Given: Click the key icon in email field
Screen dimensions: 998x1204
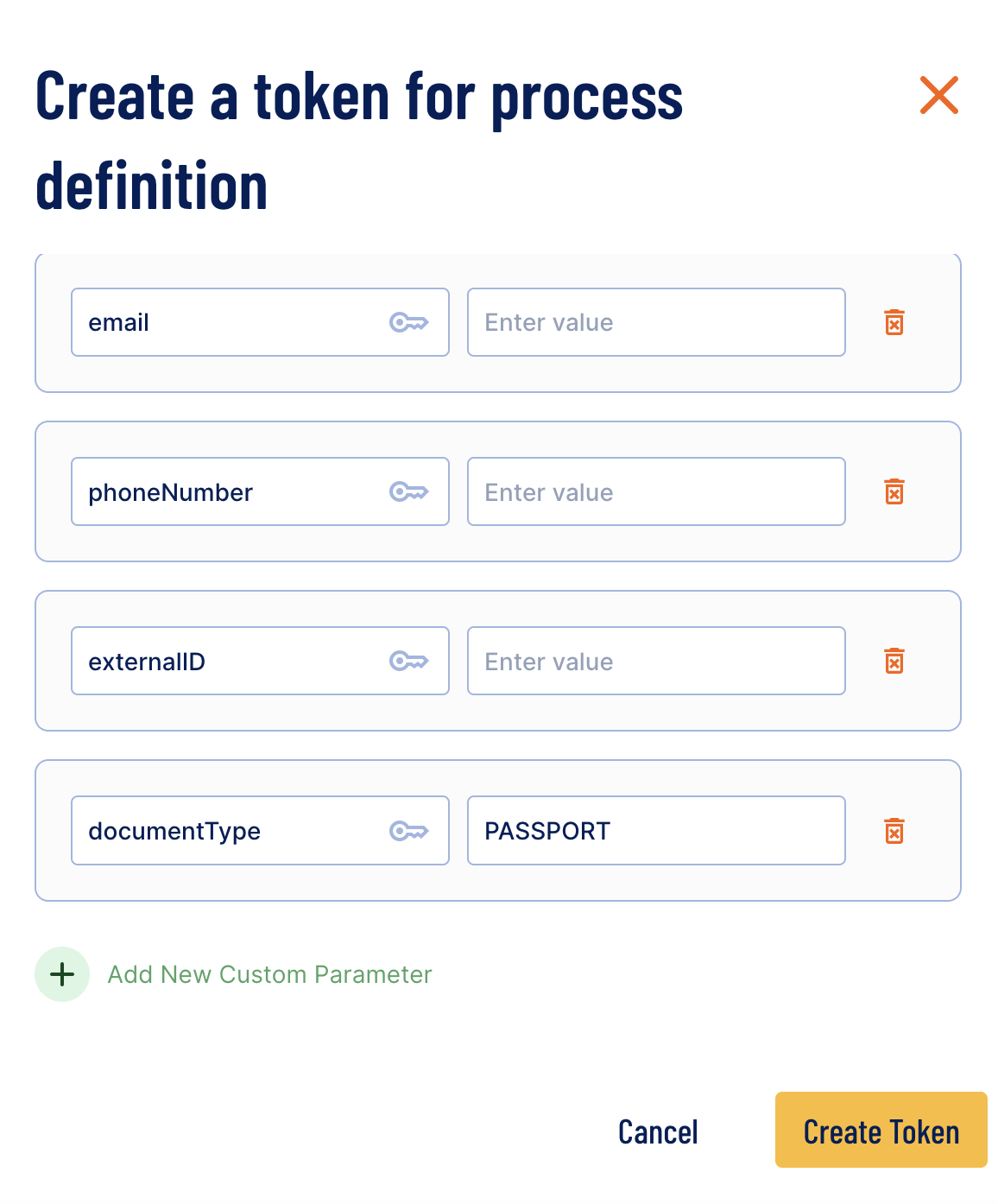Looking at the screenshot, I should click(409, 322).
